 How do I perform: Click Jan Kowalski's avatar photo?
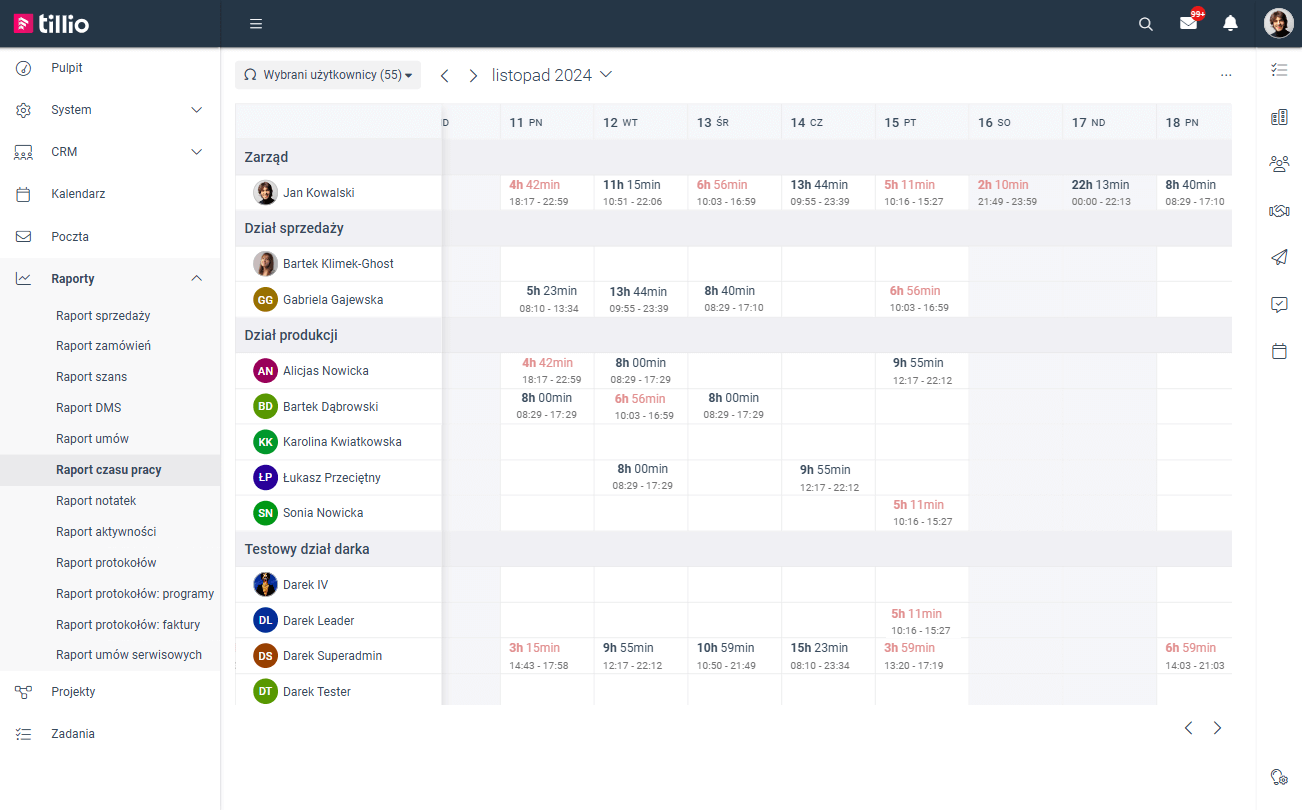coord(265,193)
